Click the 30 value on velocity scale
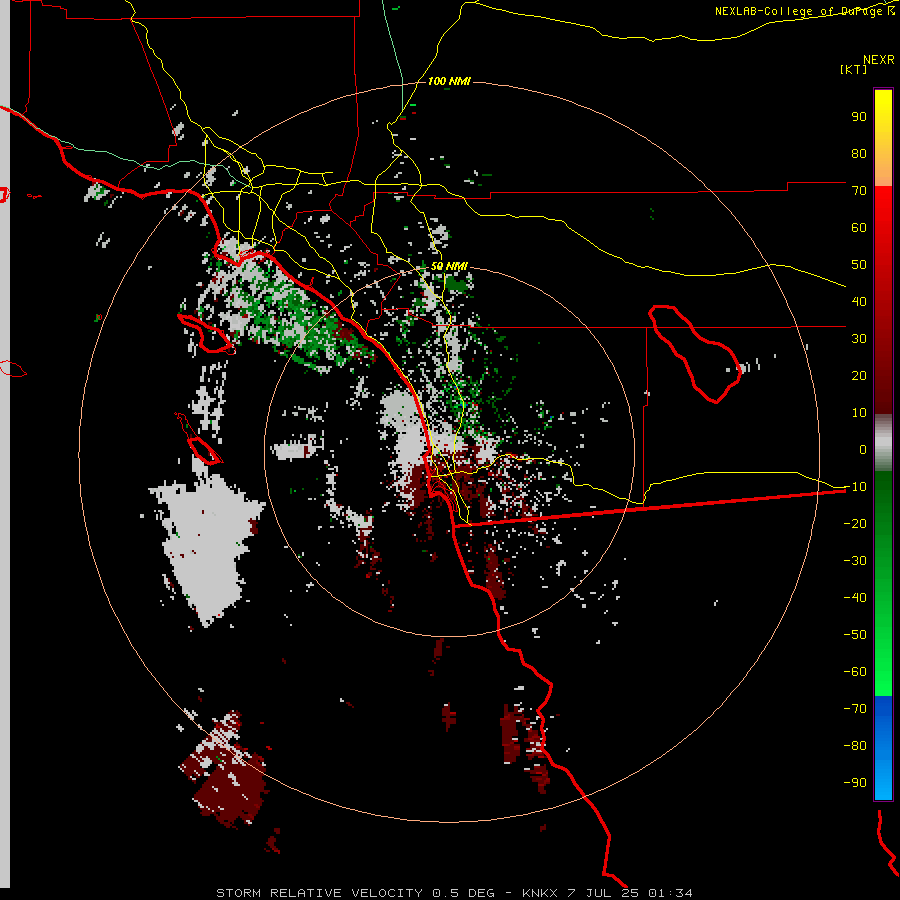900x900 pixels. pyautogui.click(x=859, y=339)
